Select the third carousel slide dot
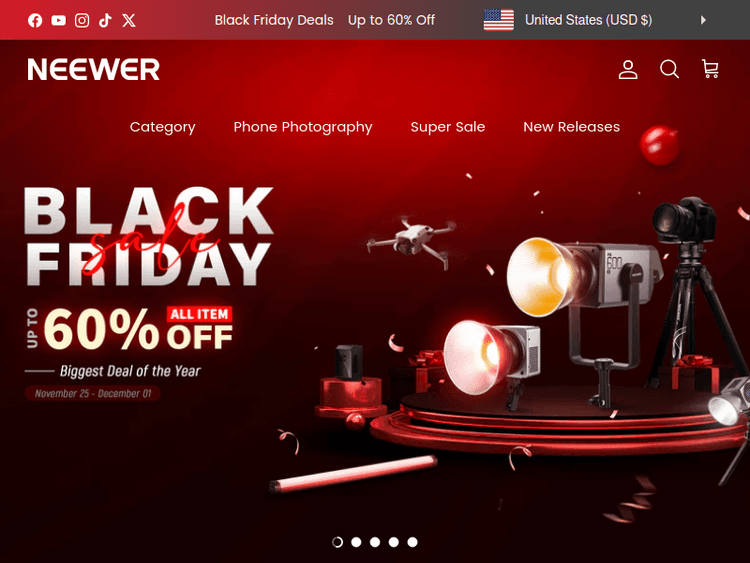750x563 pixels. (x=375, y=542)
